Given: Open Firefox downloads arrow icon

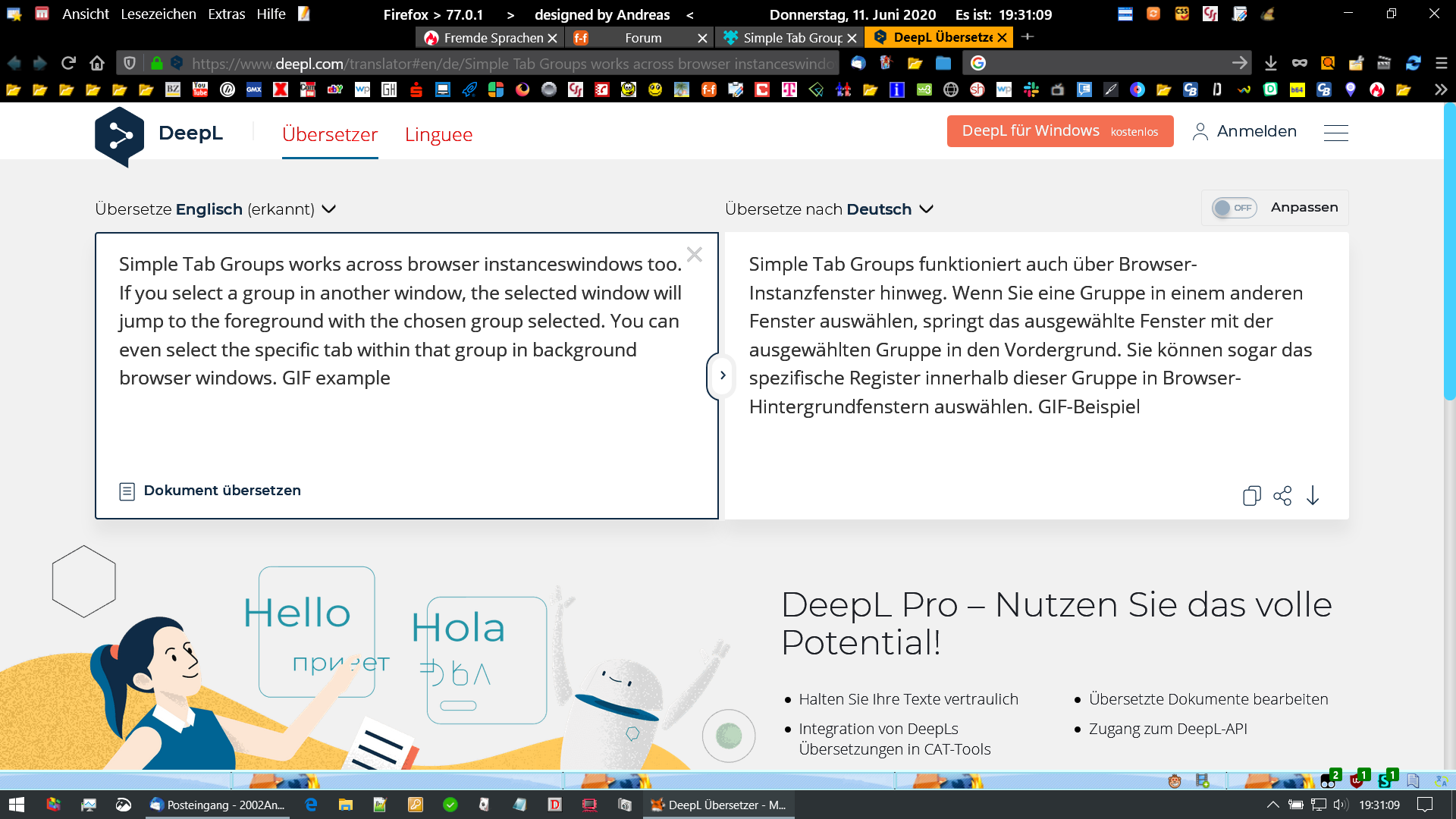Looking at the screenshot, I should point(1271,63).
